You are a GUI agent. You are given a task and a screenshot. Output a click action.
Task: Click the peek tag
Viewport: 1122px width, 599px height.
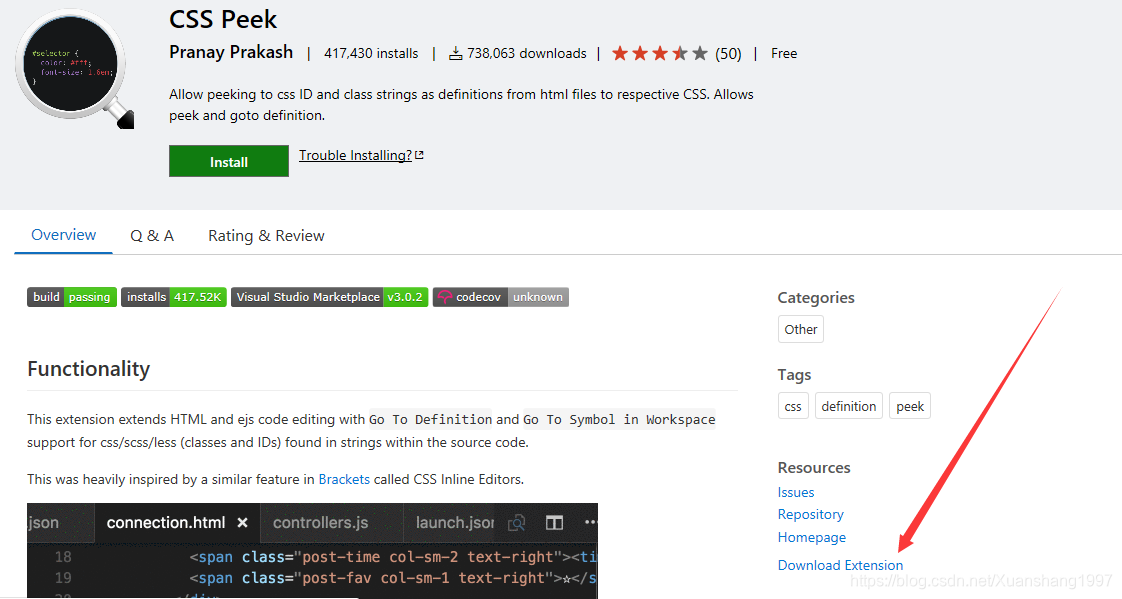coord(909,406)
